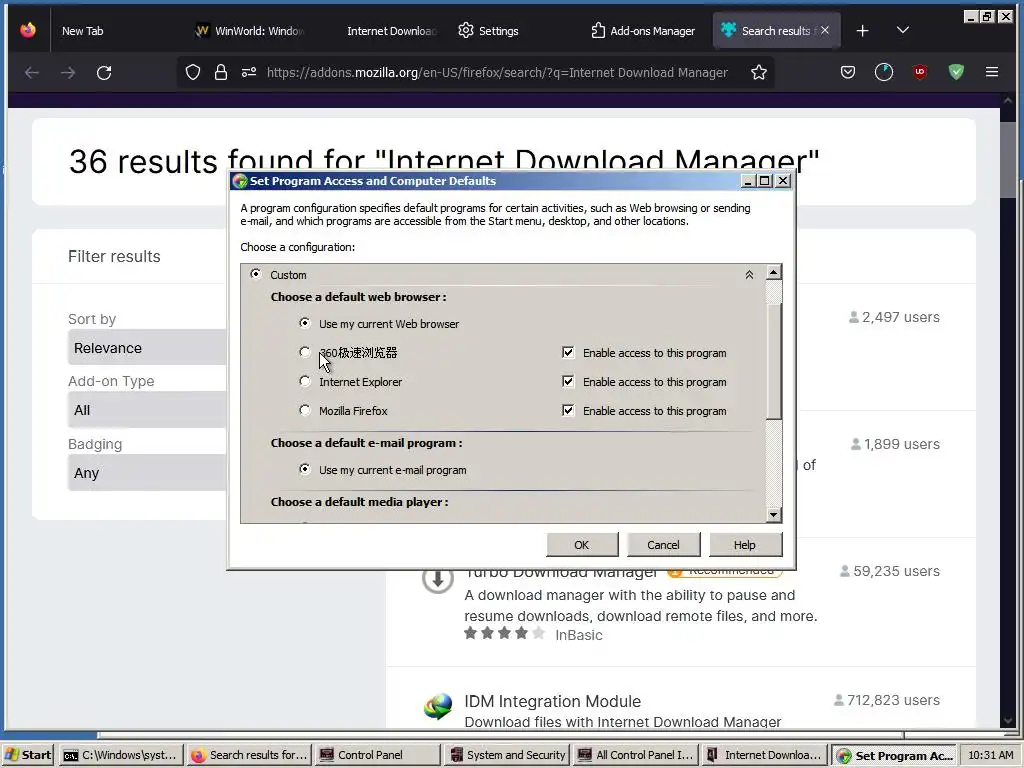Click the IDM Integration Module globe icon
1024x768 pixels.
point(438,707)
